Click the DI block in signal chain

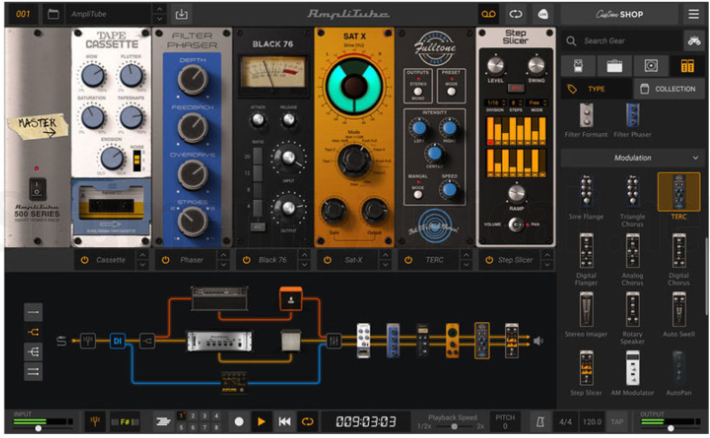(x=117, y=341)
